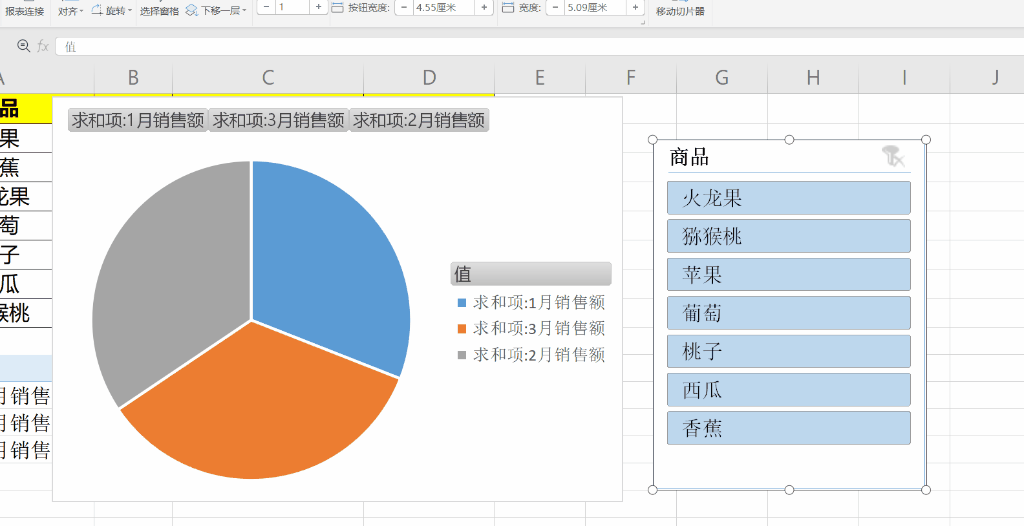Edit the 4.55厘米 button width field
This screenshot has height=526, width=1024.
click(x=444, y=7)
